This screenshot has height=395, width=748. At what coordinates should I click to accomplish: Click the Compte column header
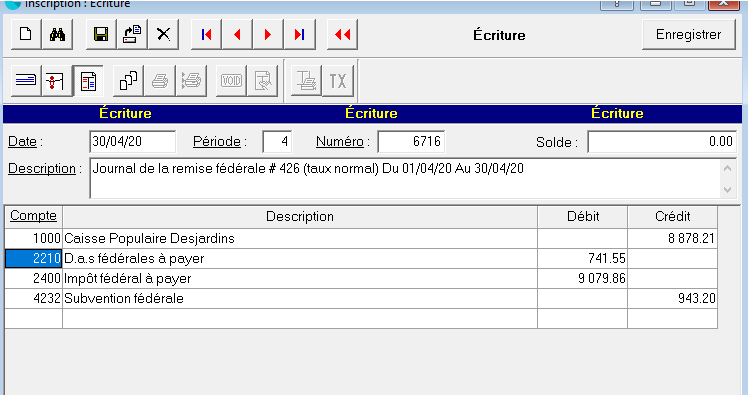click(33, 217)
